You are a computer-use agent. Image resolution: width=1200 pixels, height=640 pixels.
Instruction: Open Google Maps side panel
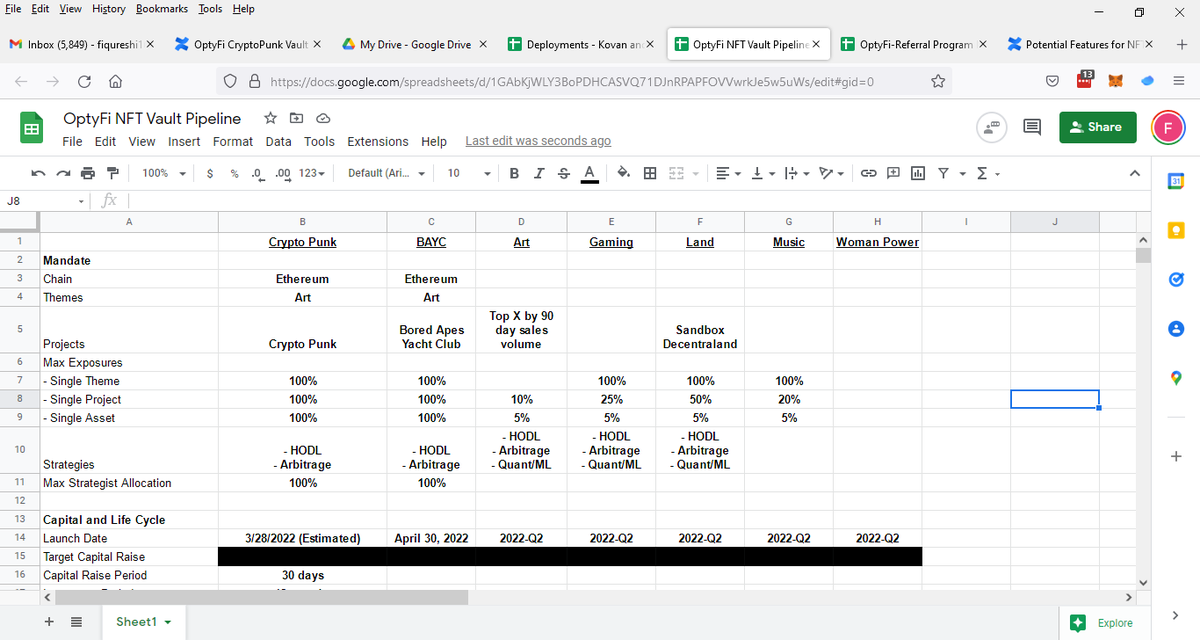click(x=1176, y=378)
